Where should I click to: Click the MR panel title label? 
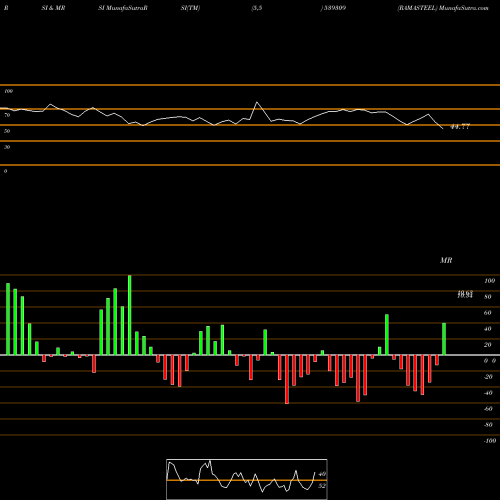coord(446,260)
